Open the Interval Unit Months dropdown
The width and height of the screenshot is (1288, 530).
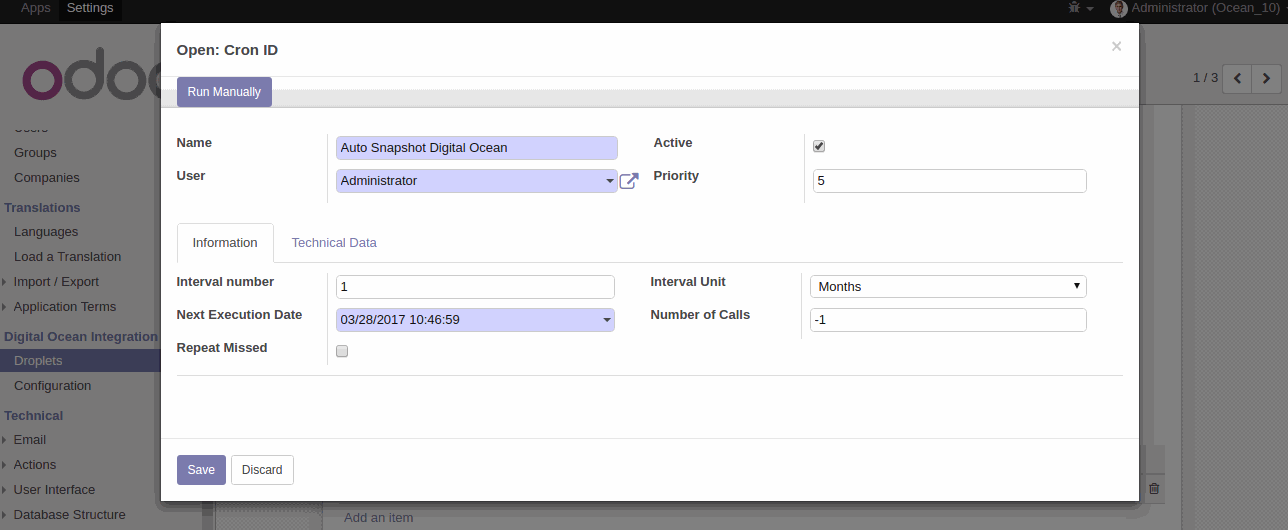[x=948, y=286]
